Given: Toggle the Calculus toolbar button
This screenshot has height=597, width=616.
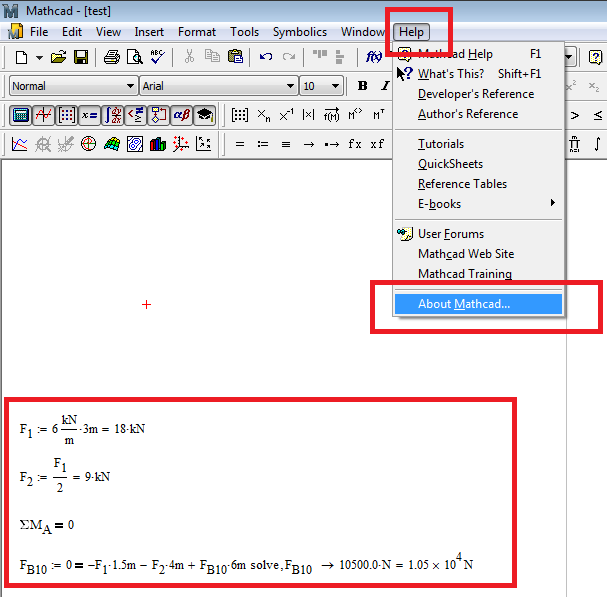Looking at the screenshot, I should click(x=112, y=115).
